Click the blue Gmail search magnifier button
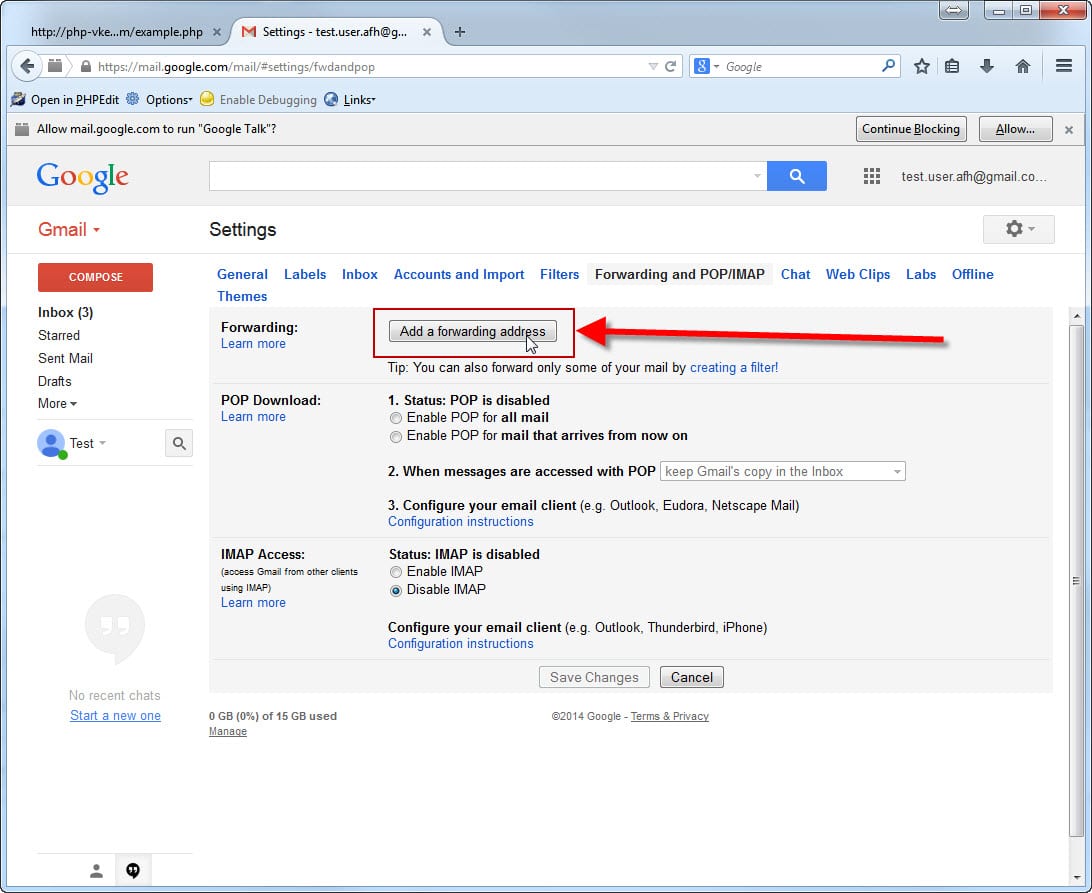The height and width of the screenshot is (893, 1092). coord(796,176)
